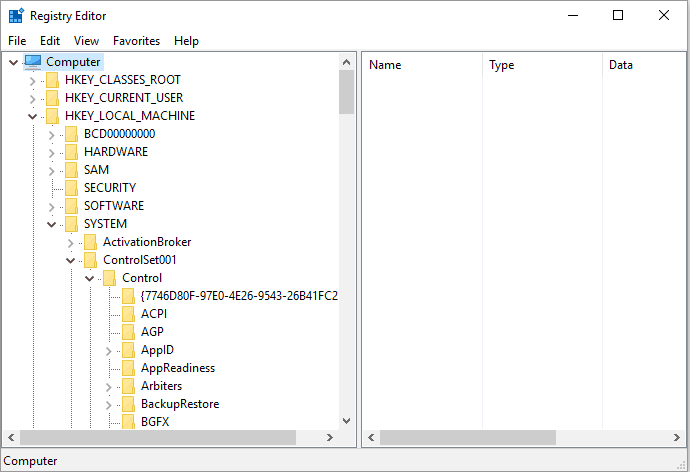Click tree pane scroll down arrow
This screenshot has width=690, height=472.
[347, 421]
